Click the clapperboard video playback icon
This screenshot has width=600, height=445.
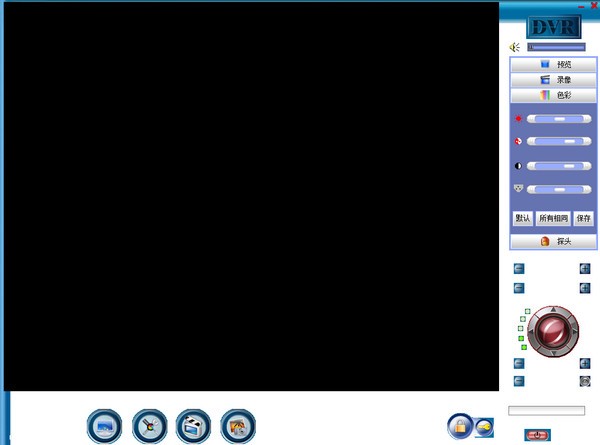[x=194, y=426]
